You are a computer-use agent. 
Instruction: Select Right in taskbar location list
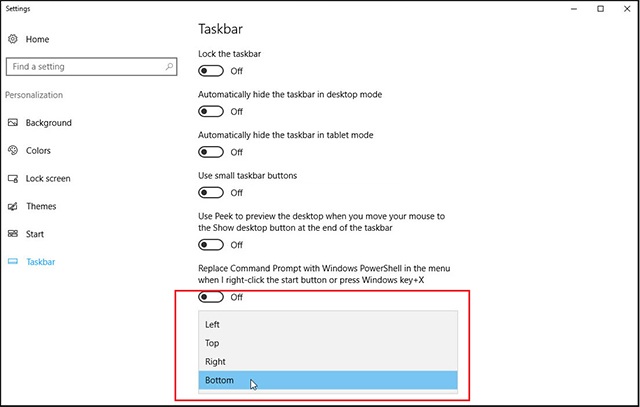coord(328,362)
